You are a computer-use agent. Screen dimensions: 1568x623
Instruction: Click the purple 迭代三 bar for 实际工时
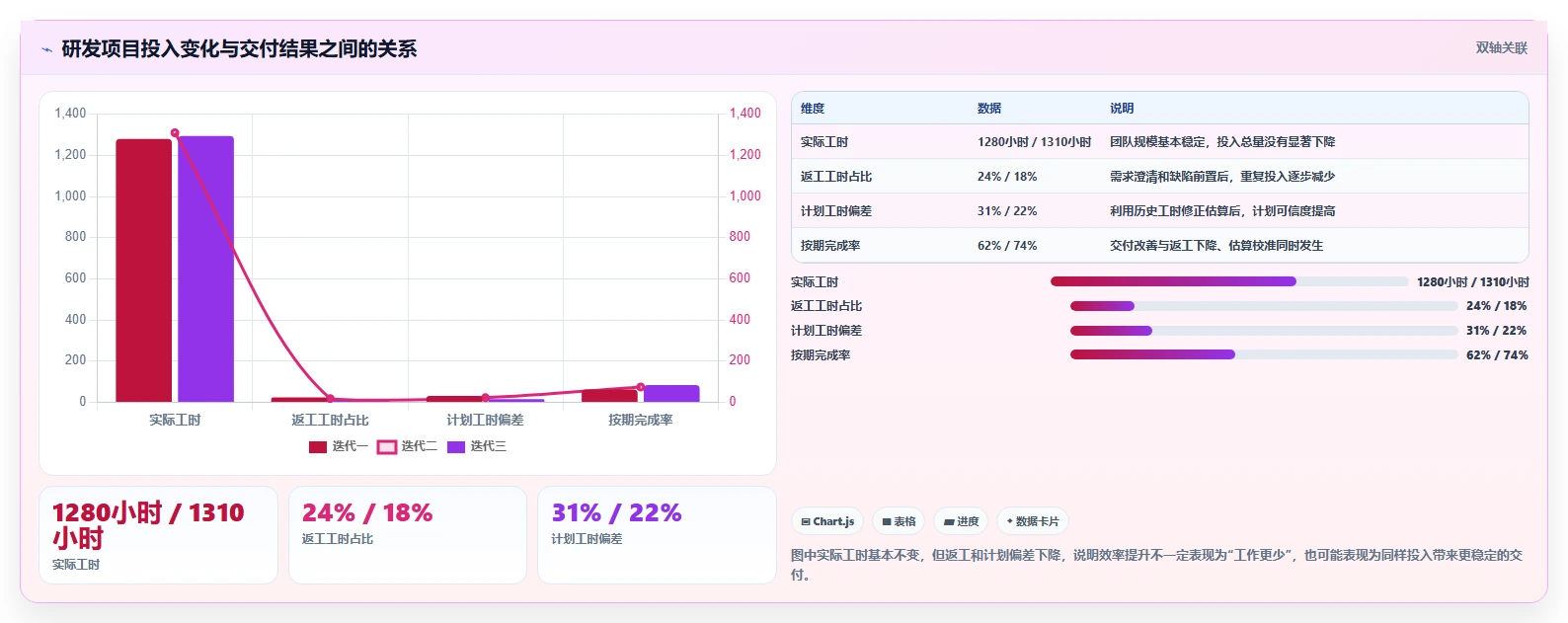click(x=205, y=269)
